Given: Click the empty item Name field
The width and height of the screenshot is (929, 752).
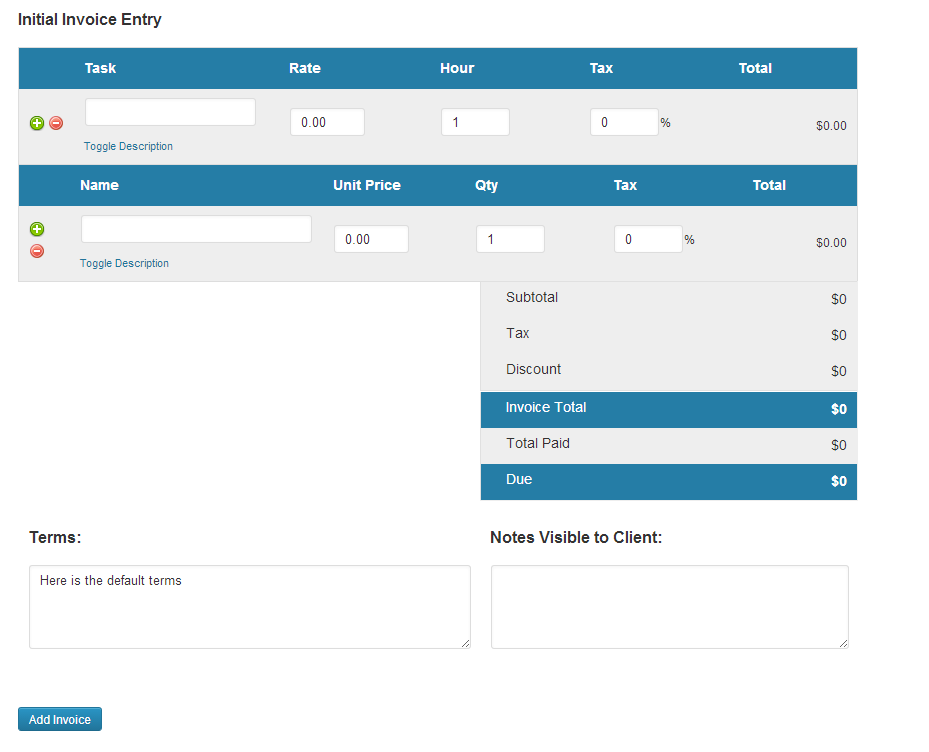Looking at the screenshot, I should pos(195,228).
